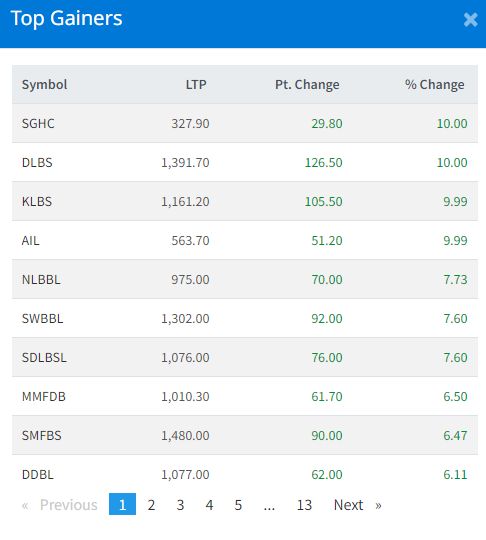Open the NLBBL stock symbol

(x=41, y=279)
